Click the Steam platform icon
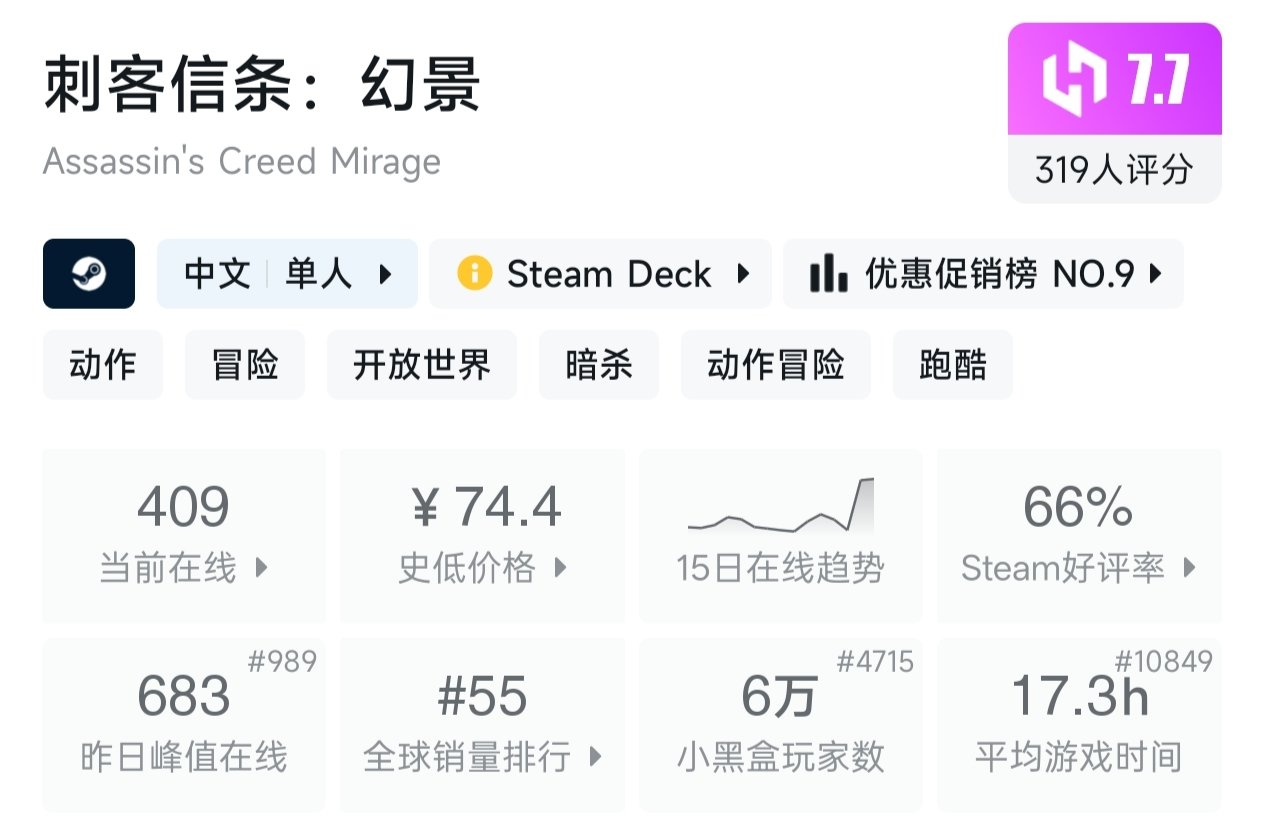The width and height of the screenshot is (1264, 817). click(89, 274)
